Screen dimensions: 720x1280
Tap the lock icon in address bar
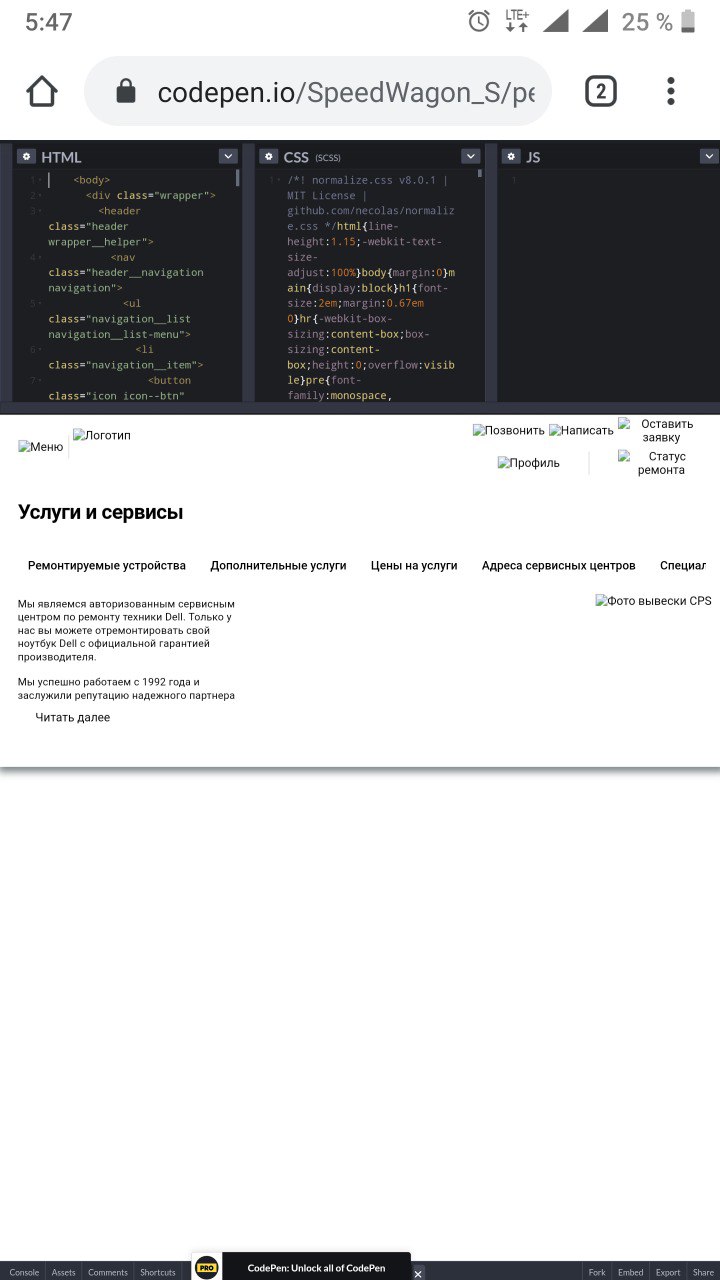point(126,92)
